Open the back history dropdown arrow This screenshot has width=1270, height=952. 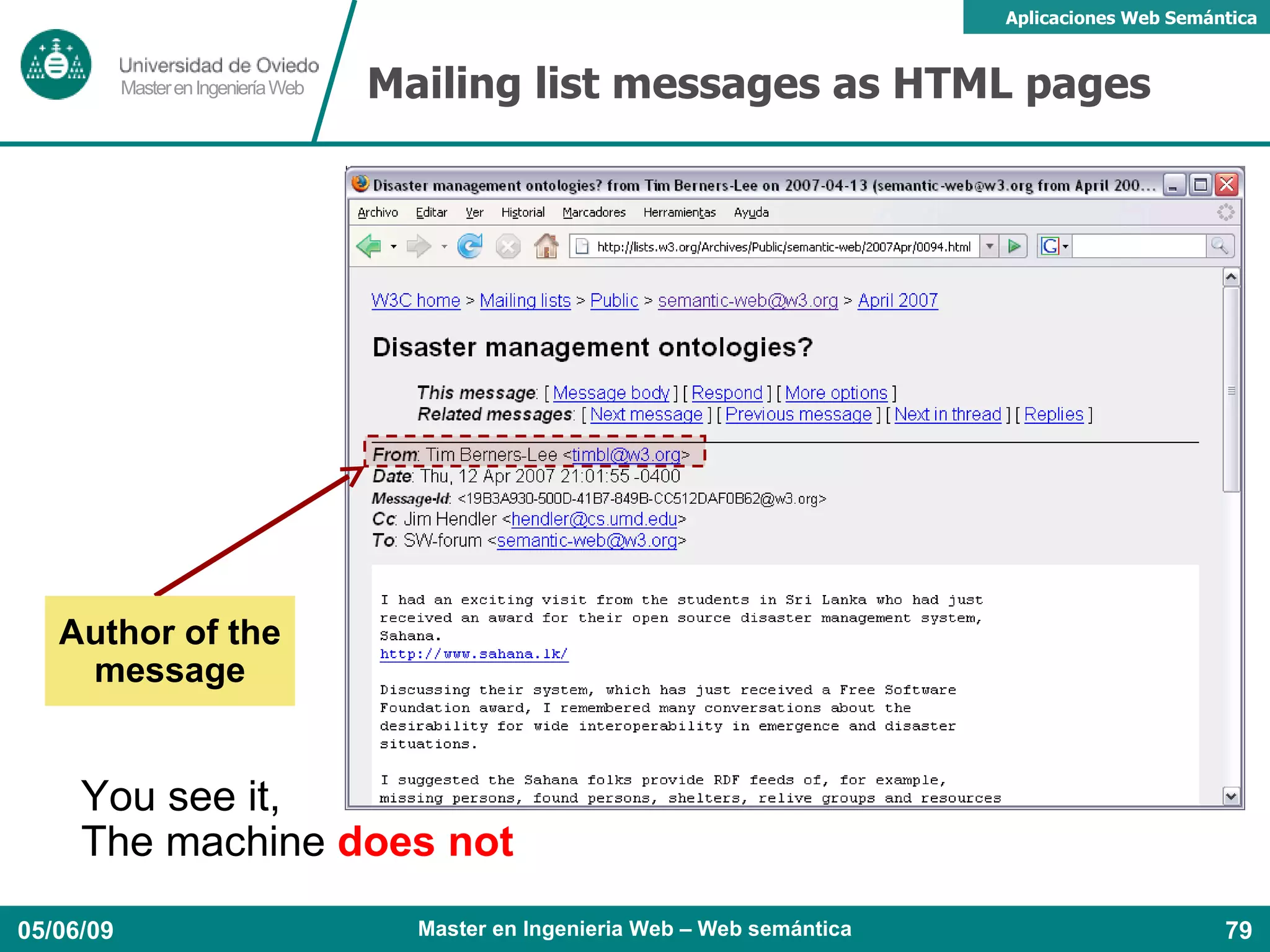pos(394,247)
